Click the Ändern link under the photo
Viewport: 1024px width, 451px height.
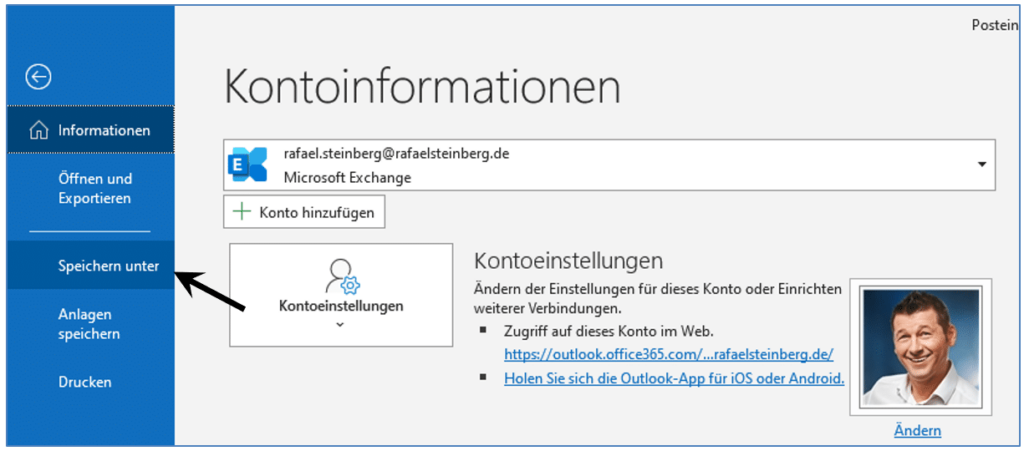point(918,431)
